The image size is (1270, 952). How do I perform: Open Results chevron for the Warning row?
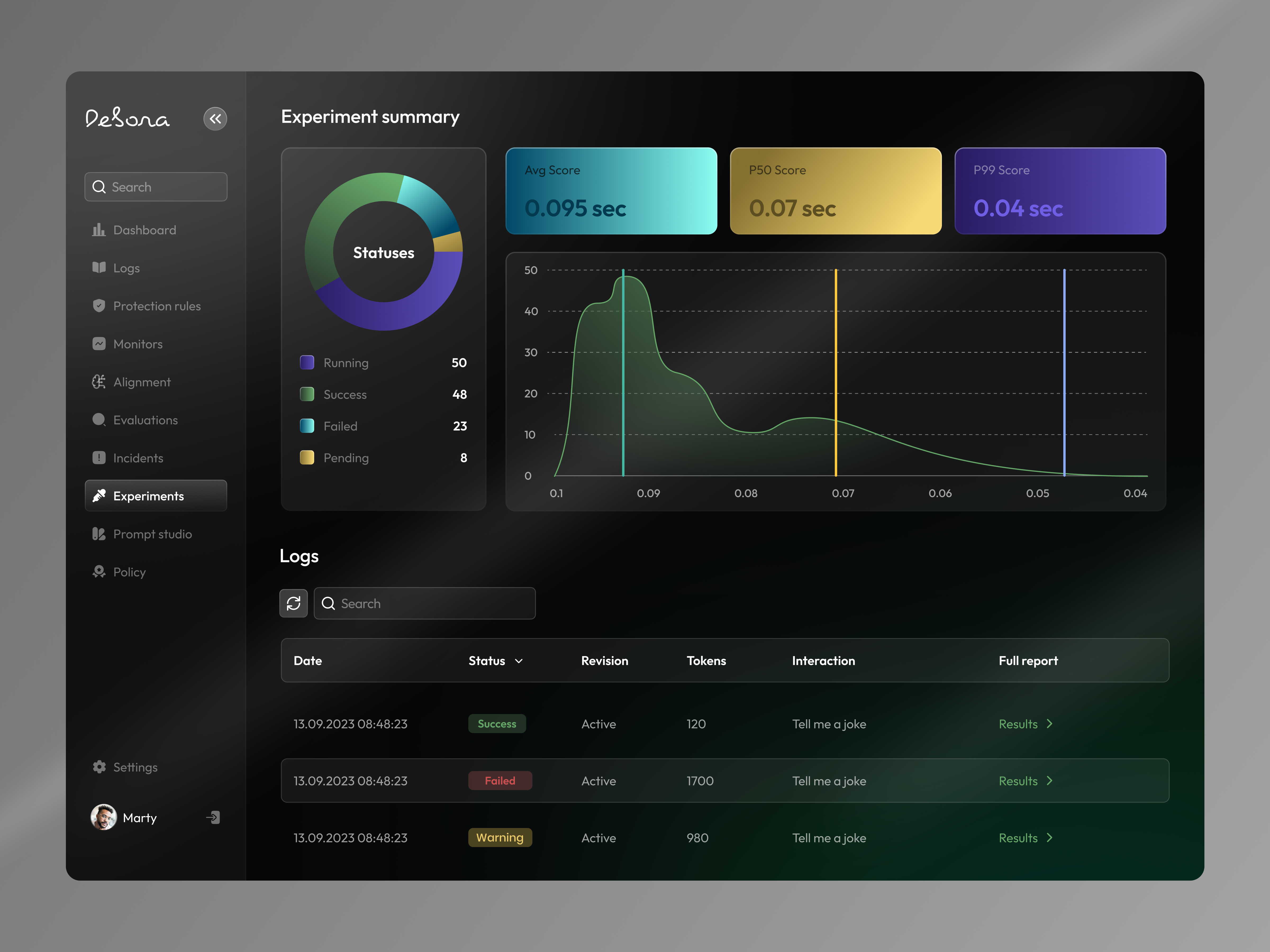click(1050, 838)
